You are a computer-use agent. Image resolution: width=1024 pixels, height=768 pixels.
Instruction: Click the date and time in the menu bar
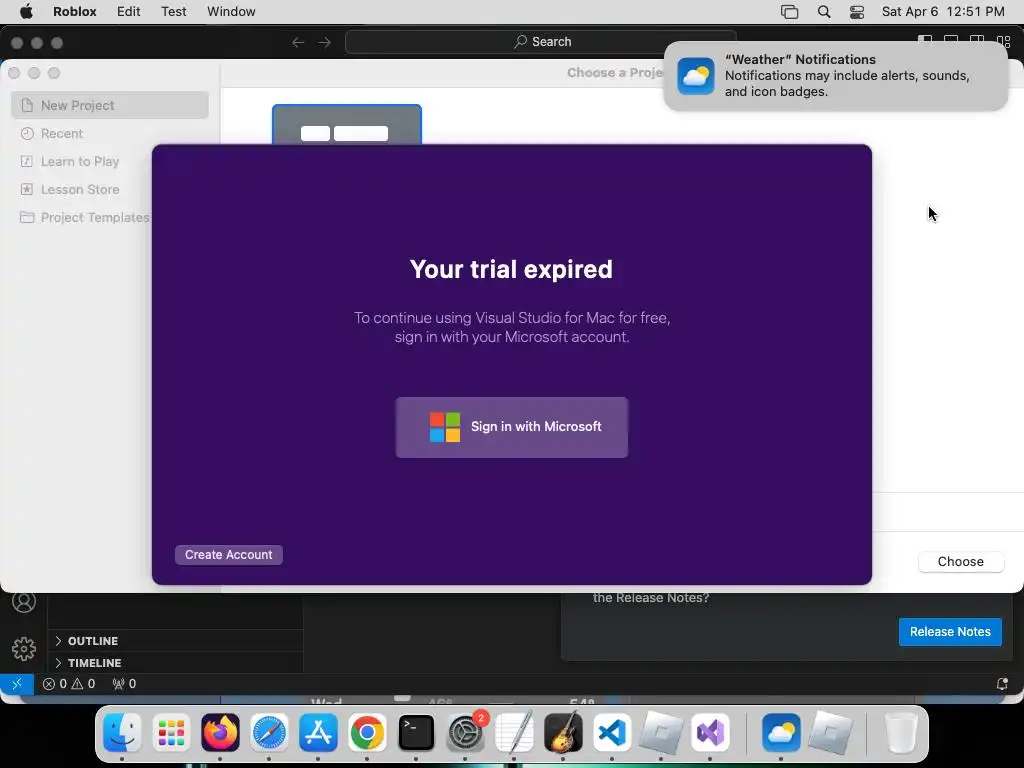coord(943,12)
